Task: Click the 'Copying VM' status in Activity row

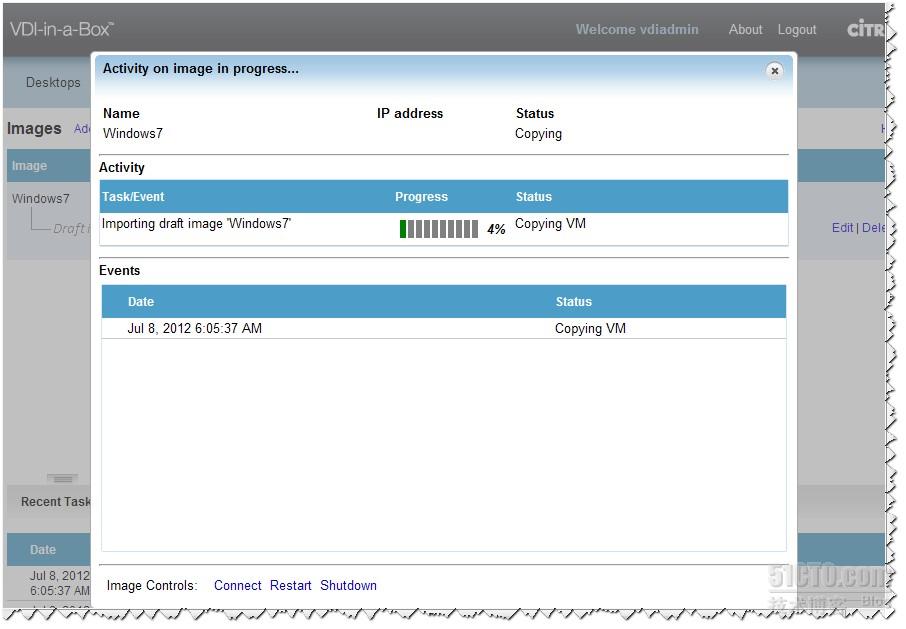Action: coord(550,224)
